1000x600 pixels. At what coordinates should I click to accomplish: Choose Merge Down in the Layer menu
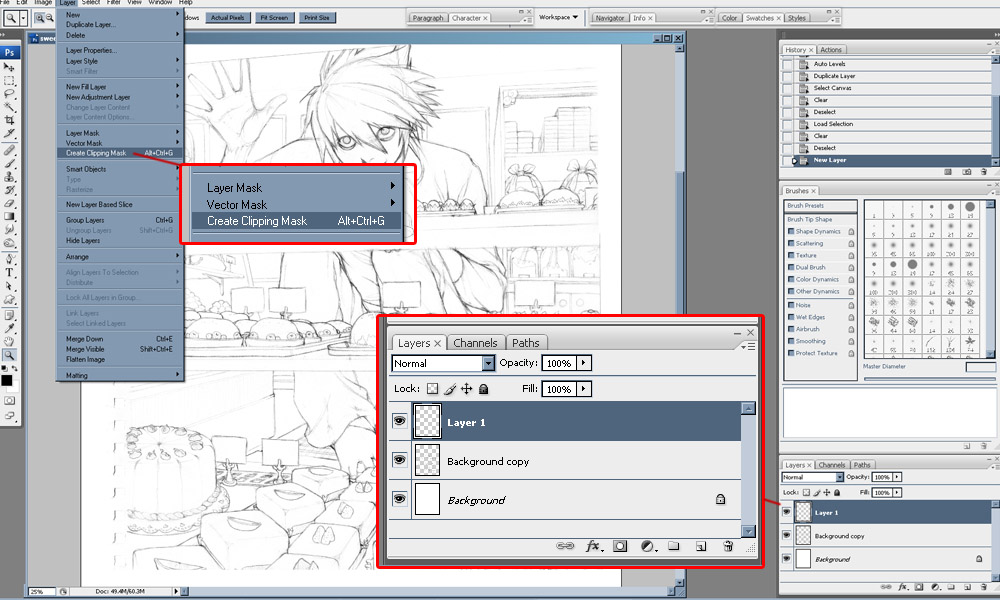tap(121, 339)
